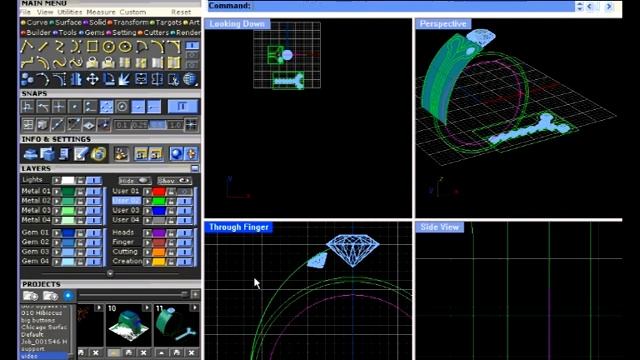Click the Reset button in Main Menu
The width and height of the screenshot is (640, 360).
[x=181, y=12]
